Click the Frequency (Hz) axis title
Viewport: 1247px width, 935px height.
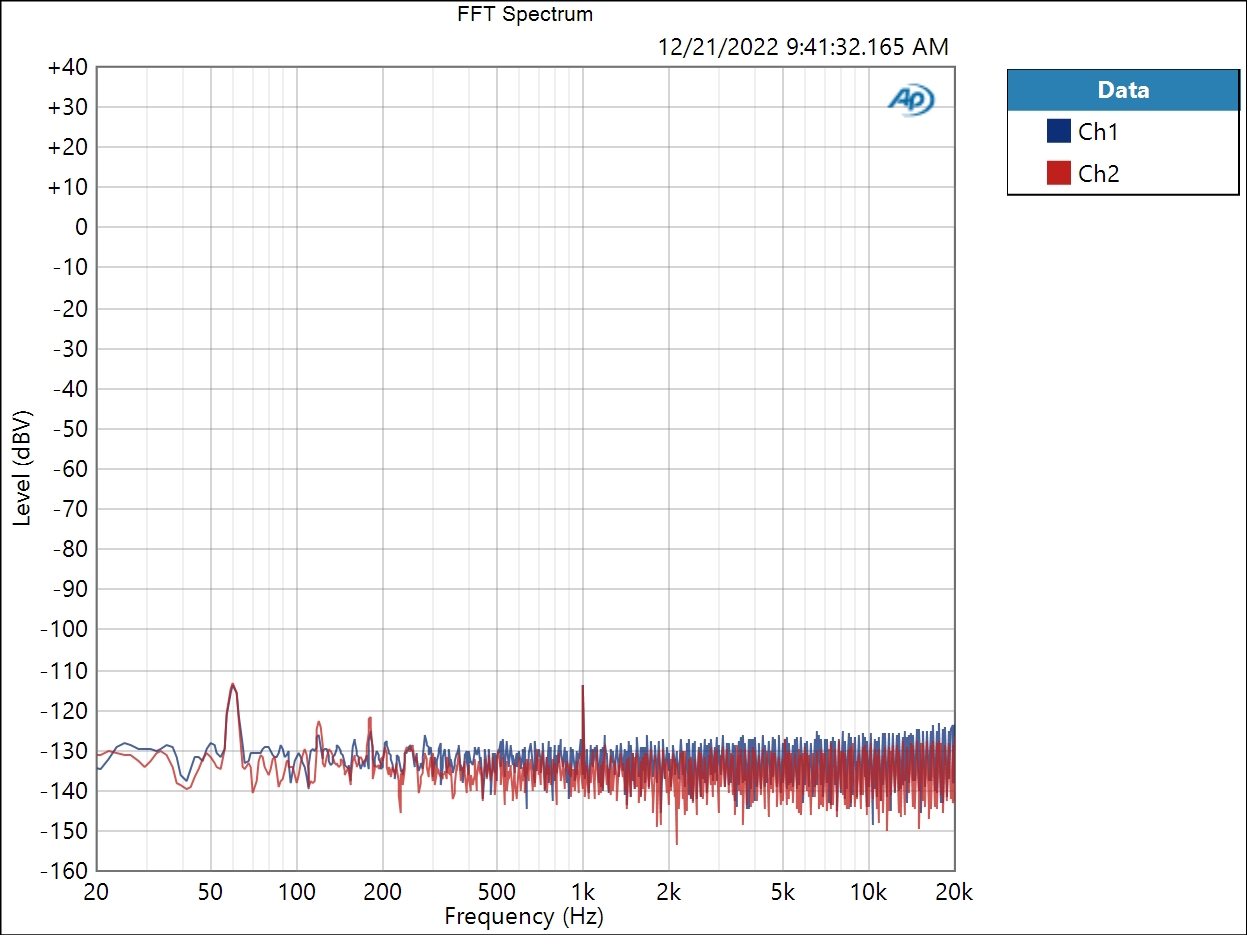click(x=524, y=915)
